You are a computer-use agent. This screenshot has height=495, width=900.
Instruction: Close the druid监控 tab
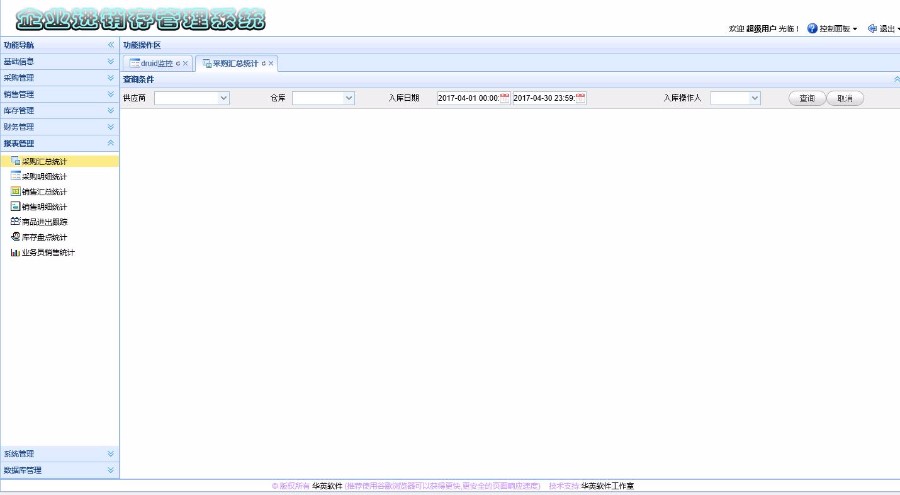coord(185,64)
